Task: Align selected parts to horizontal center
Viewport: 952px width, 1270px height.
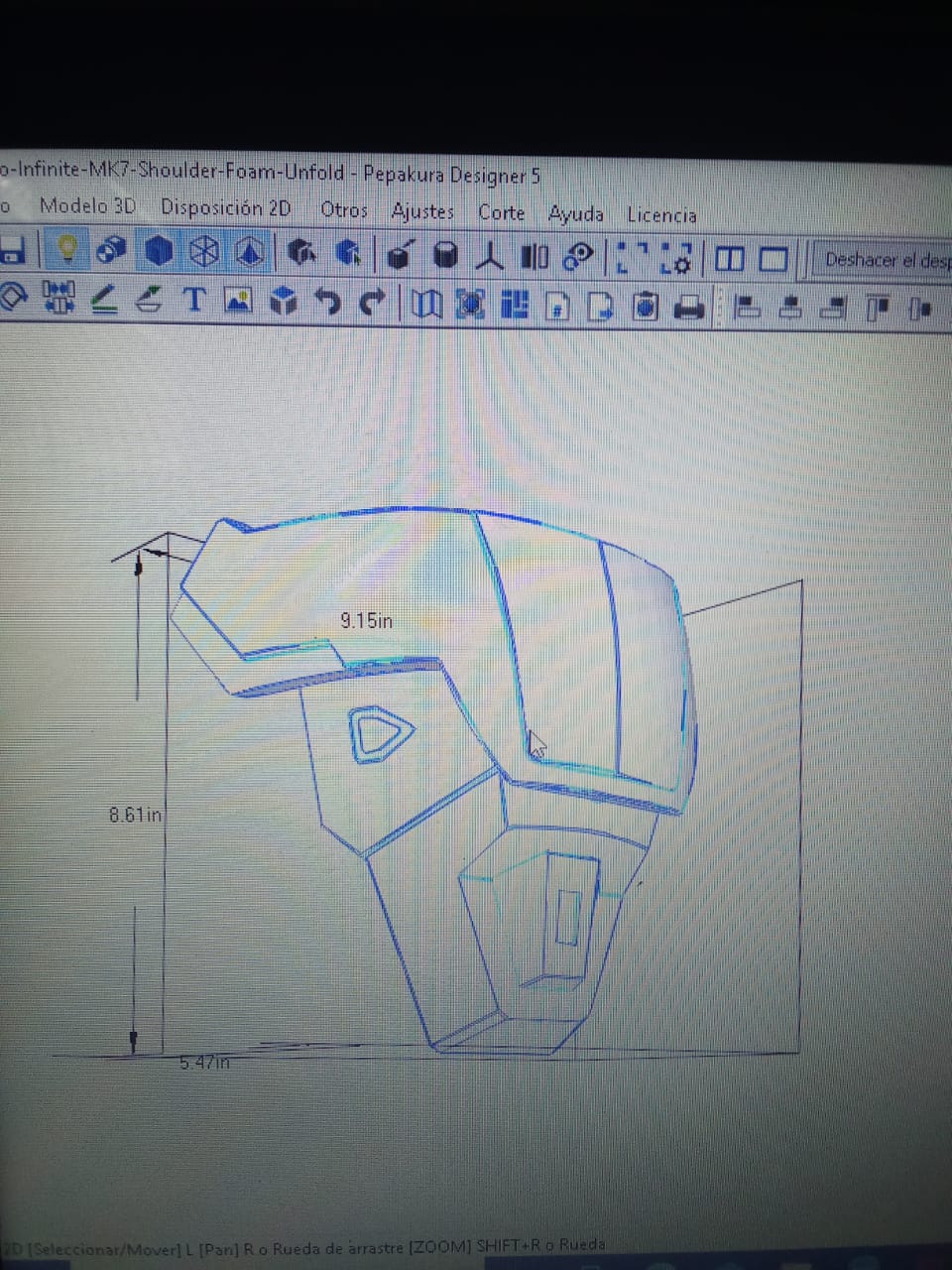Action: [790, 310]
